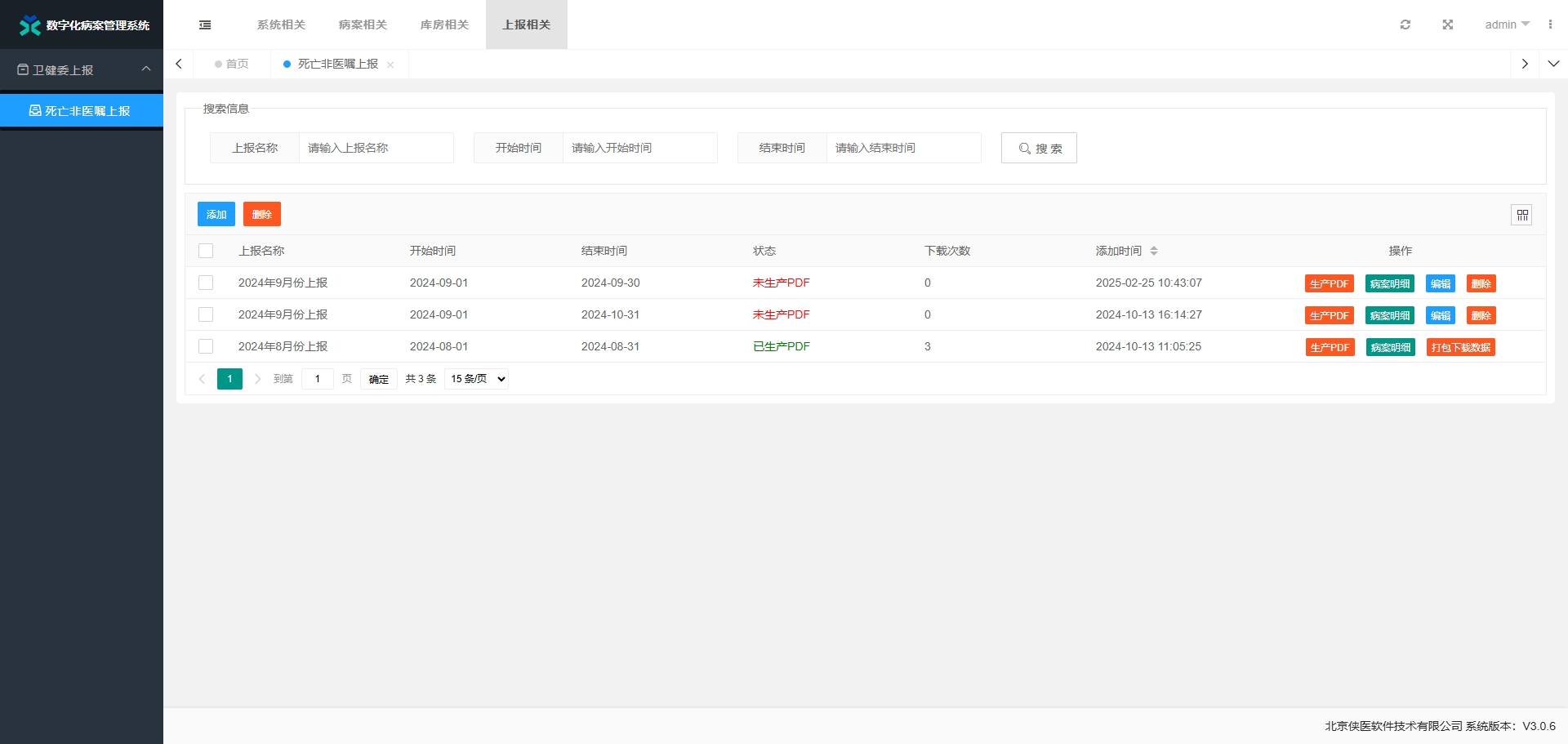
Task: Select the 2024年8月份上报 row checkbox
Action: [206, 347]
